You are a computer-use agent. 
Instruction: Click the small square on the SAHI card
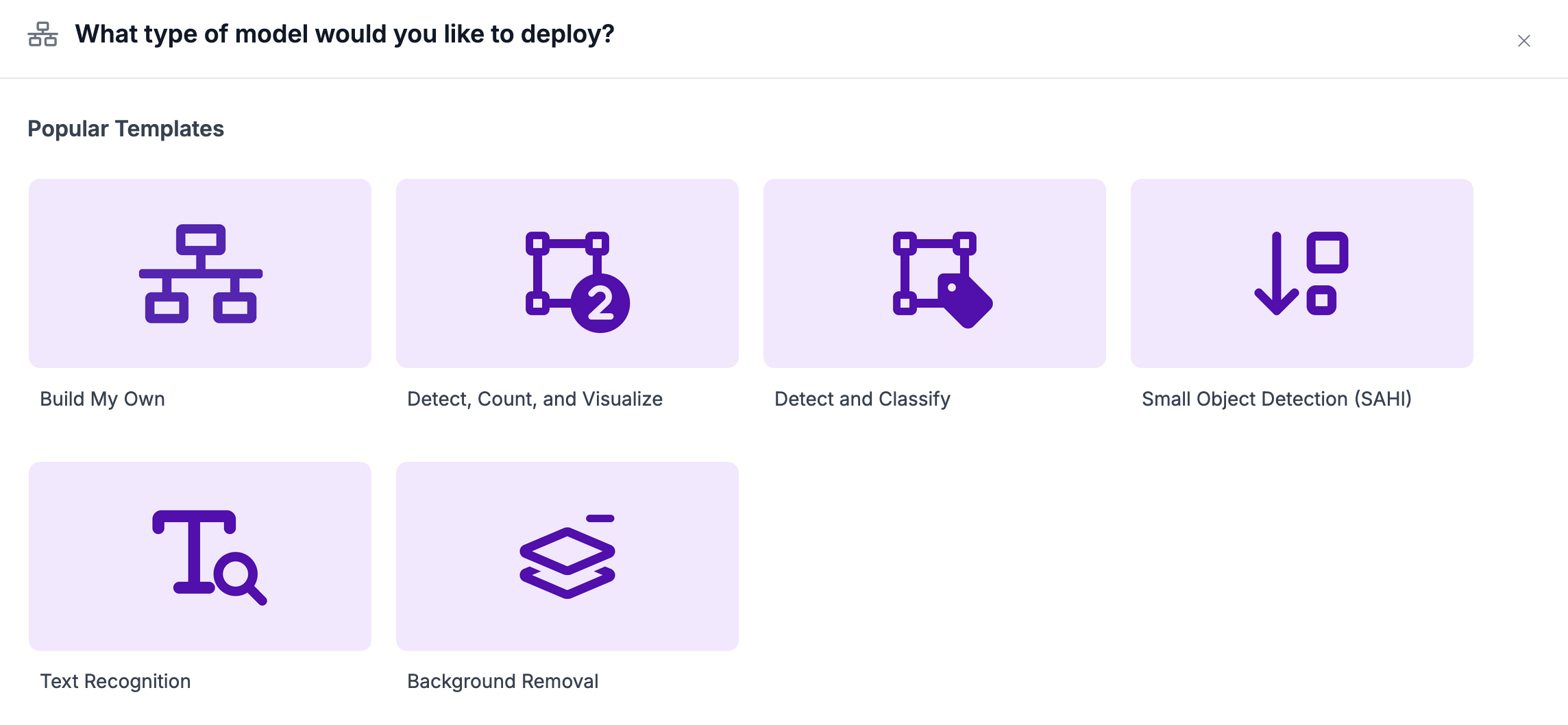click(1321, 300)
